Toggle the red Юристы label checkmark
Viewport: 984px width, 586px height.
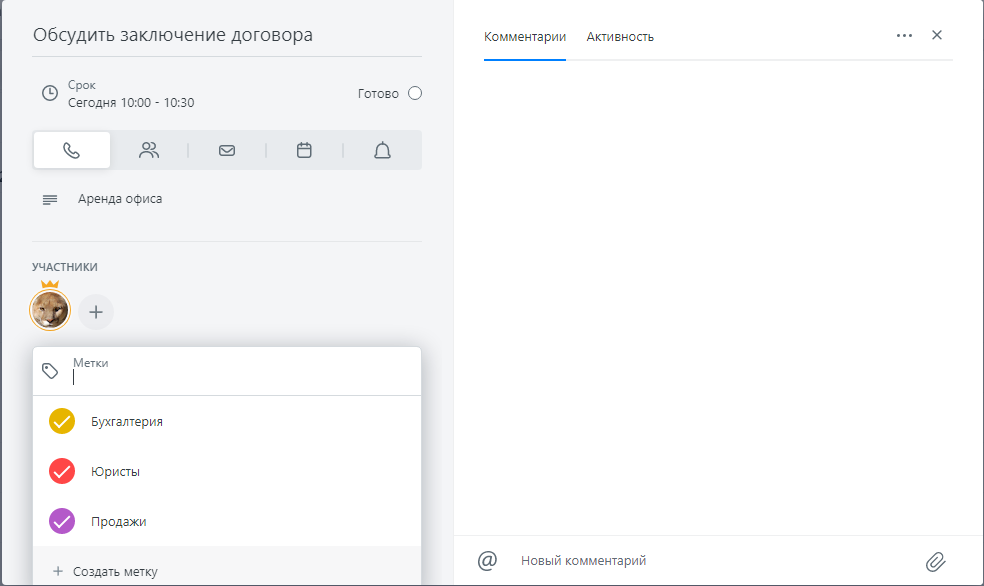pyautogui.click(x=62, y=471)
